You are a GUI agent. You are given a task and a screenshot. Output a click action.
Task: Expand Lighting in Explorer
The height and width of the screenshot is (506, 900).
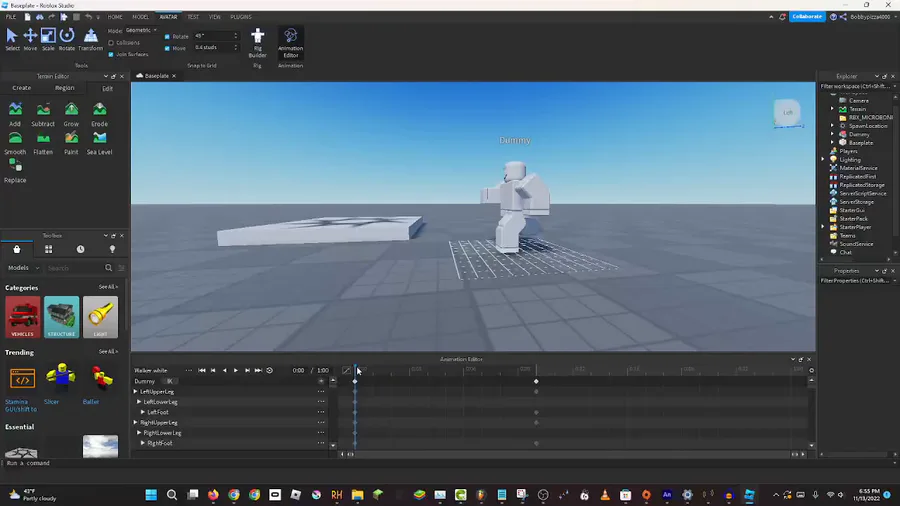[823, 159]
